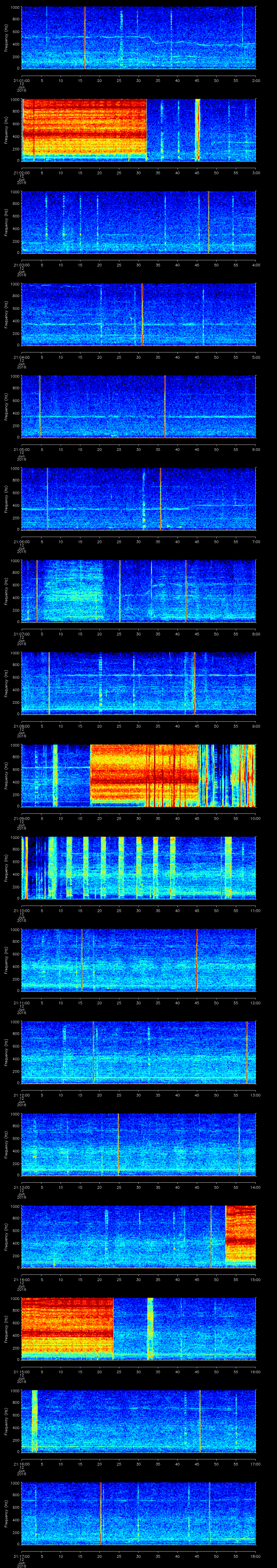Click the 21:10:00 start time label
277x1568 pixels.
point(22,910)
